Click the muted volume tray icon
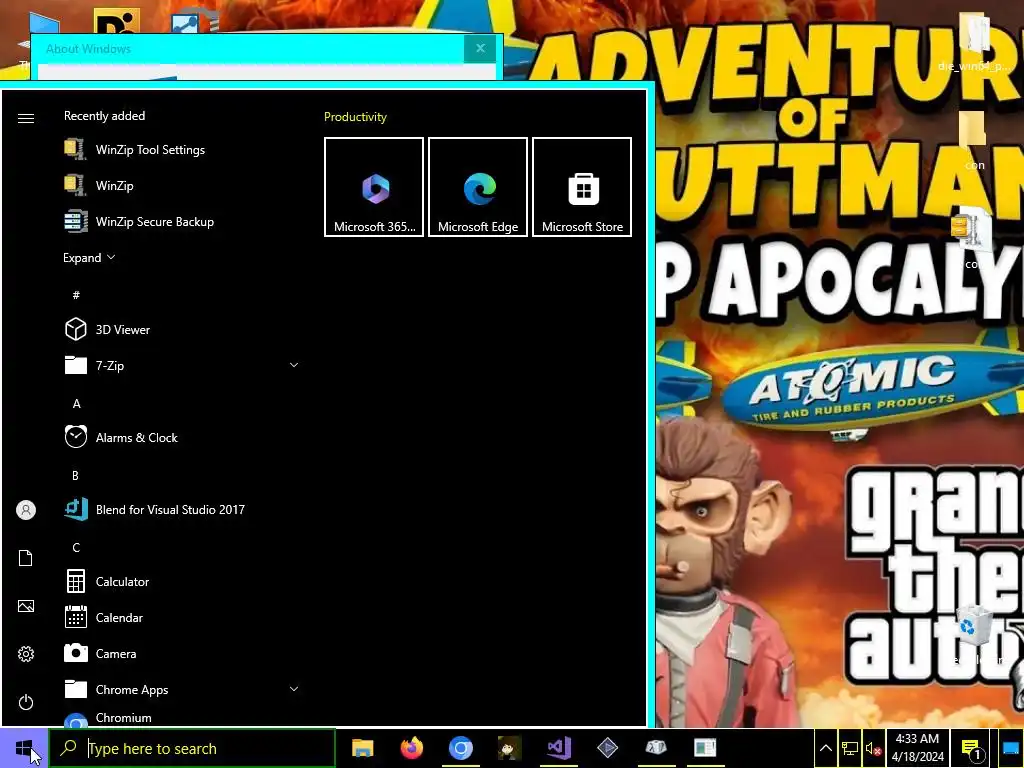 tap(873, 748)
